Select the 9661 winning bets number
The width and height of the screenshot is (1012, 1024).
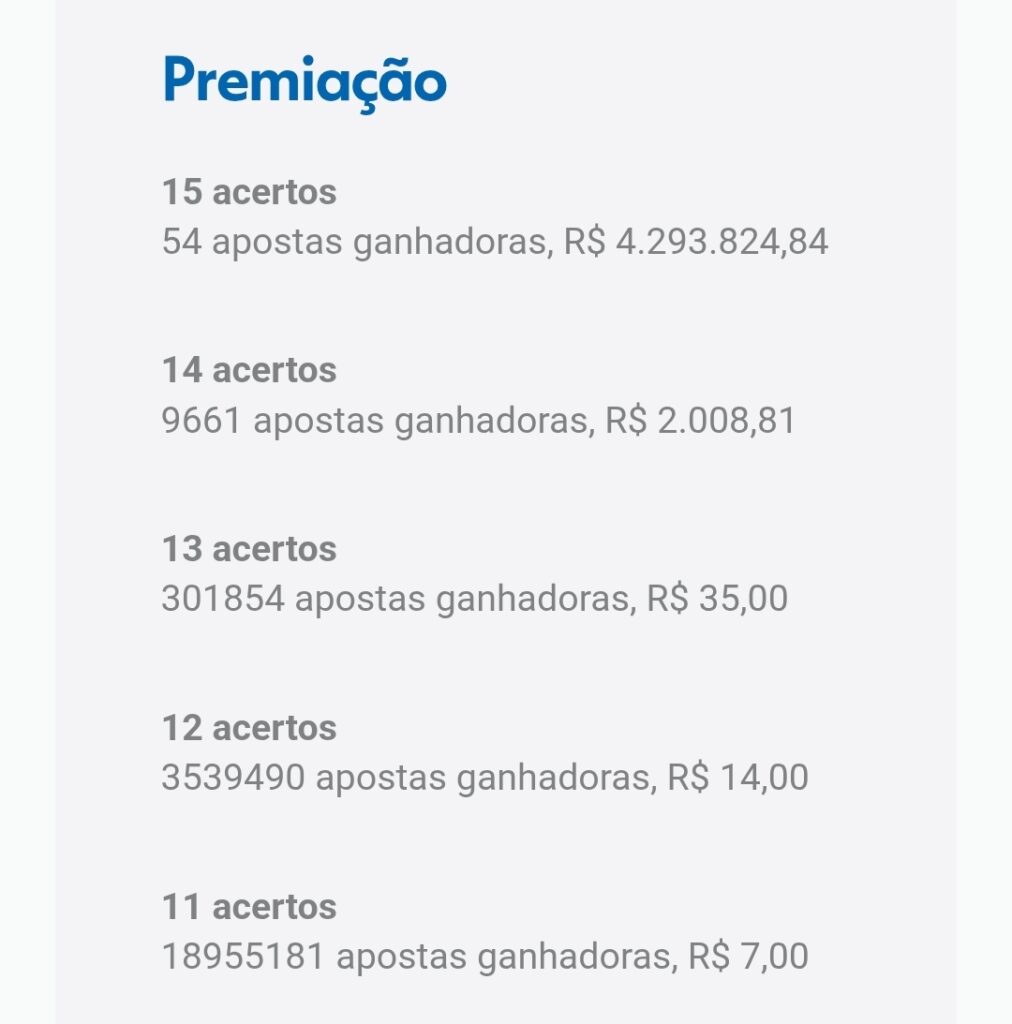[201, 421]
